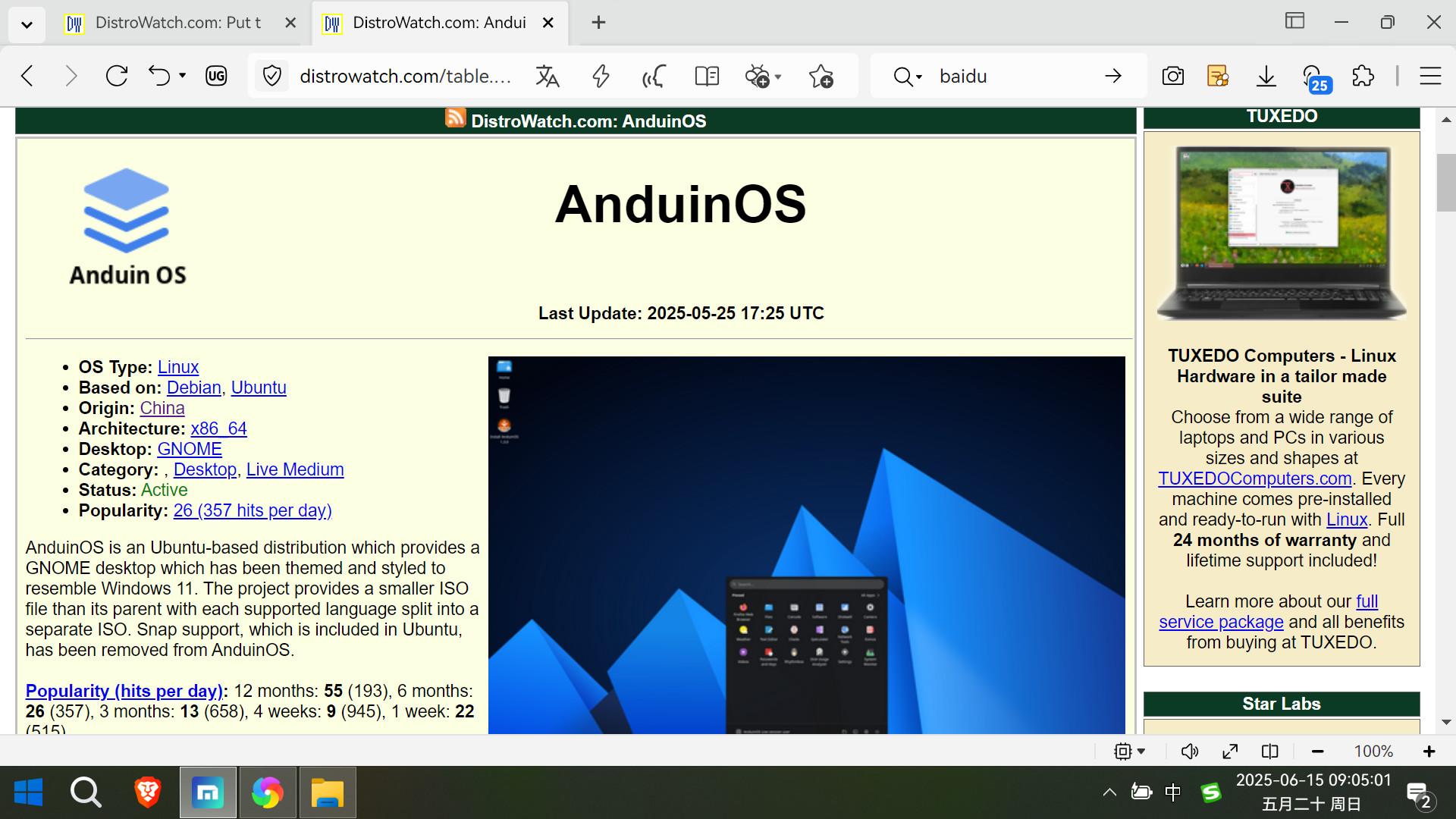The image size is (1456, 819).
Task: Click the UG extension icon
Action: click(x=216, y=76)
